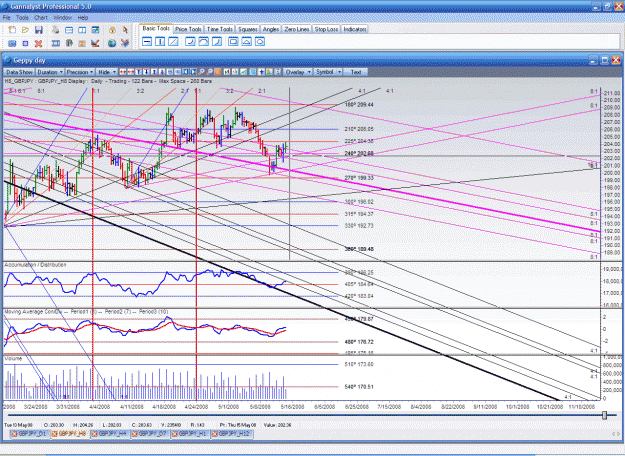The image size is (625, 456).
Task: Select the horizontal line tool
Action: (147, 41)
